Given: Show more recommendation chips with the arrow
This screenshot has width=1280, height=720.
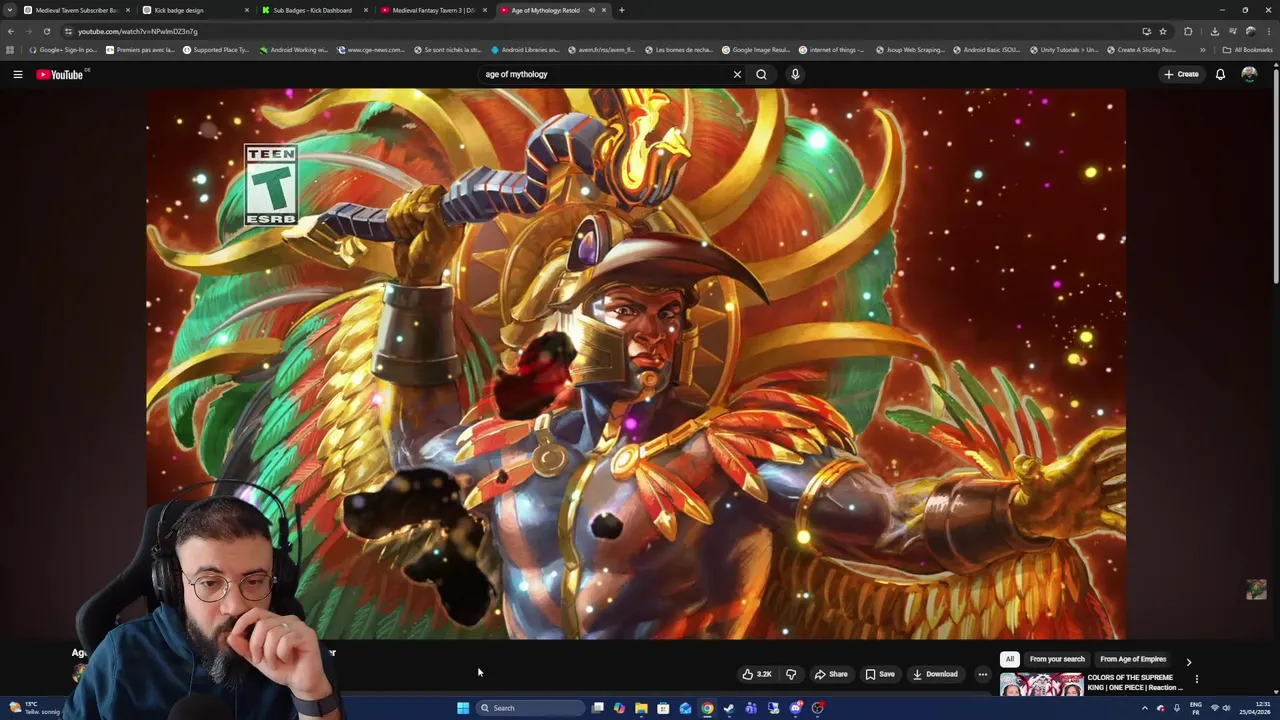Looking at the screenshot, I should coord(1188,662).
